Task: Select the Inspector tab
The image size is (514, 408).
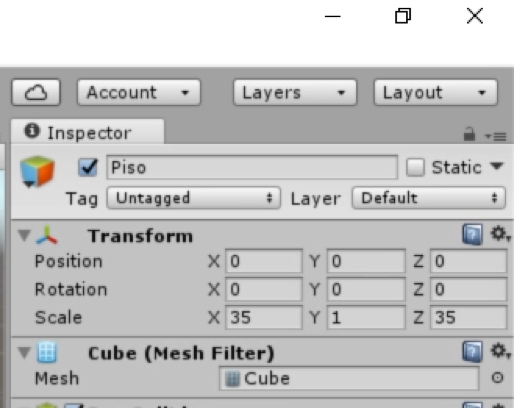Action: [x=87, y=132]
